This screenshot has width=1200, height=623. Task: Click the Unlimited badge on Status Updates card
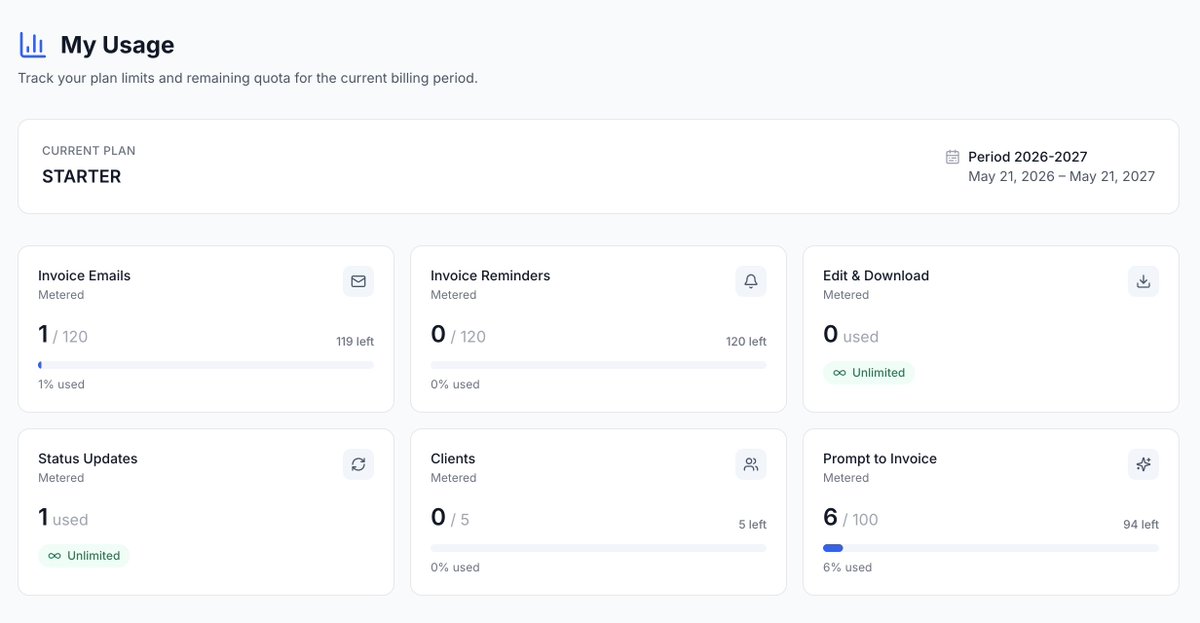coord(84,556)
